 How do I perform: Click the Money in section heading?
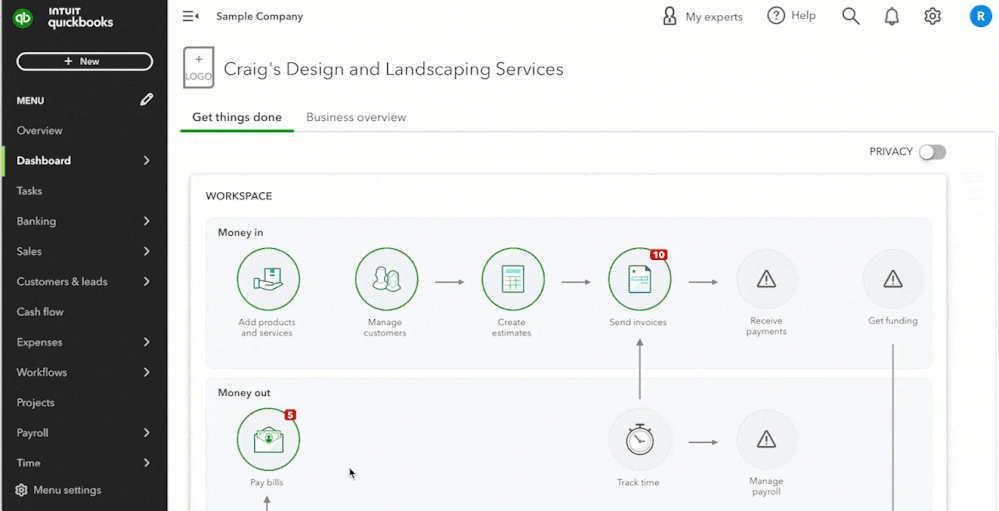[240, 233]
